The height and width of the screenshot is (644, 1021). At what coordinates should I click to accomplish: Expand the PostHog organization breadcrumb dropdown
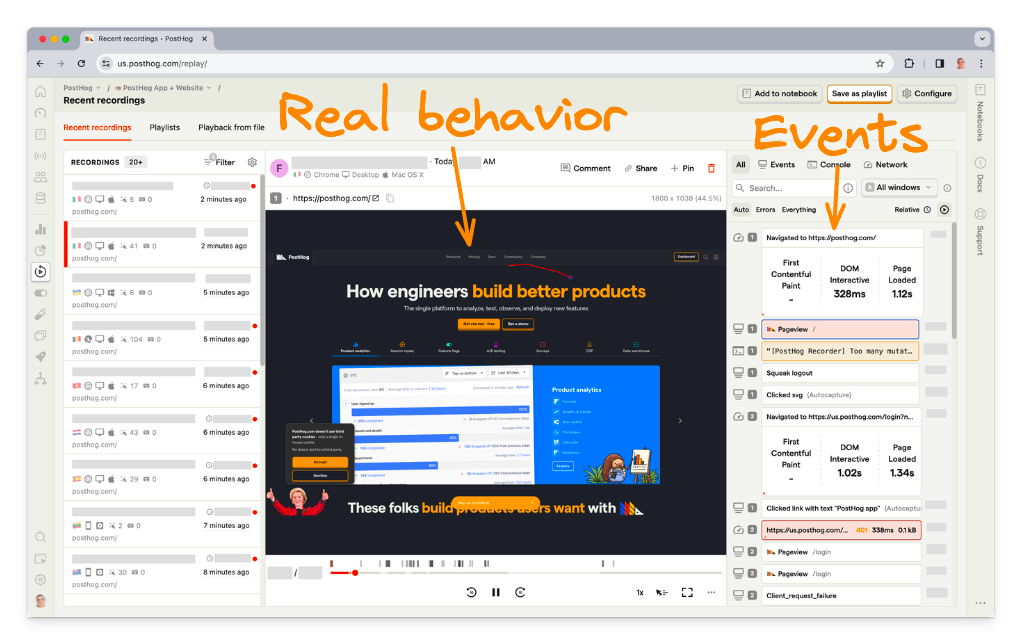point(81,87)
